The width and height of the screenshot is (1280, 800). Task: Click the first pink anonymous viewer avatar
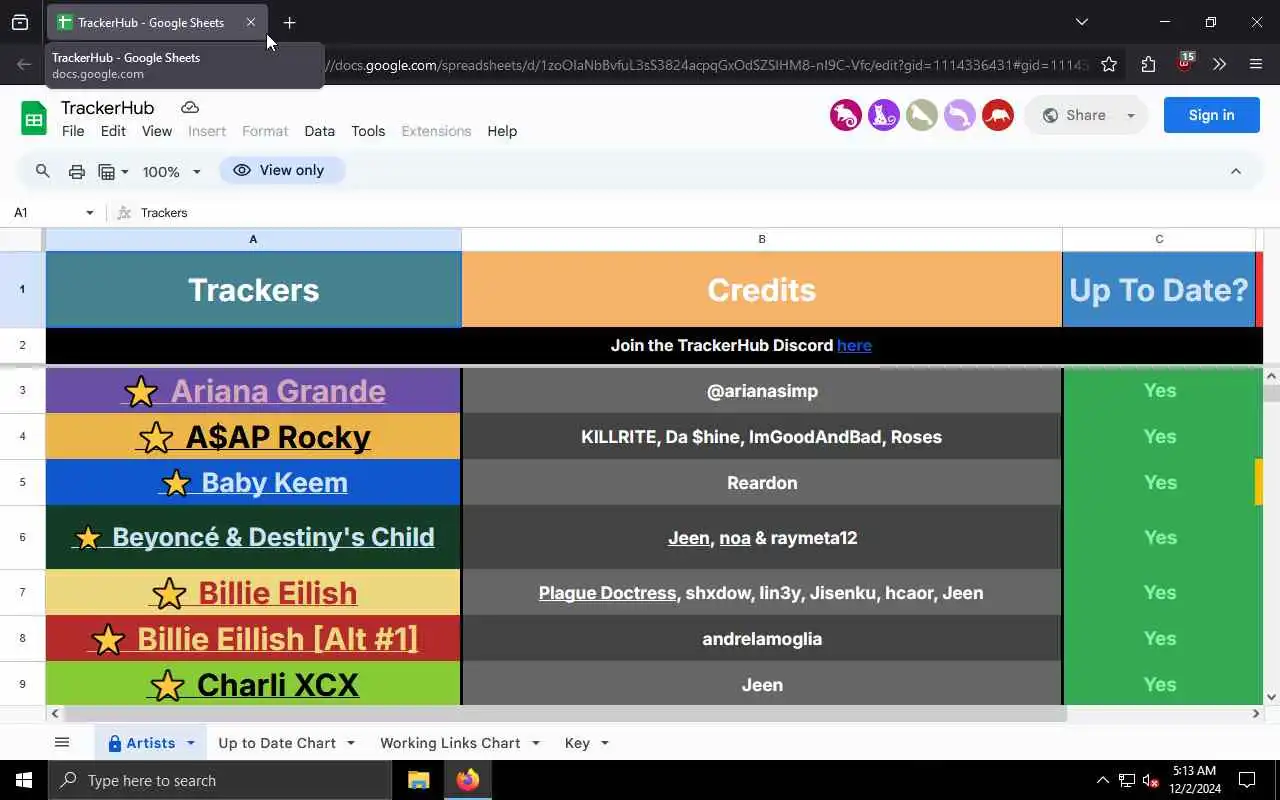[x=846, y=115]
